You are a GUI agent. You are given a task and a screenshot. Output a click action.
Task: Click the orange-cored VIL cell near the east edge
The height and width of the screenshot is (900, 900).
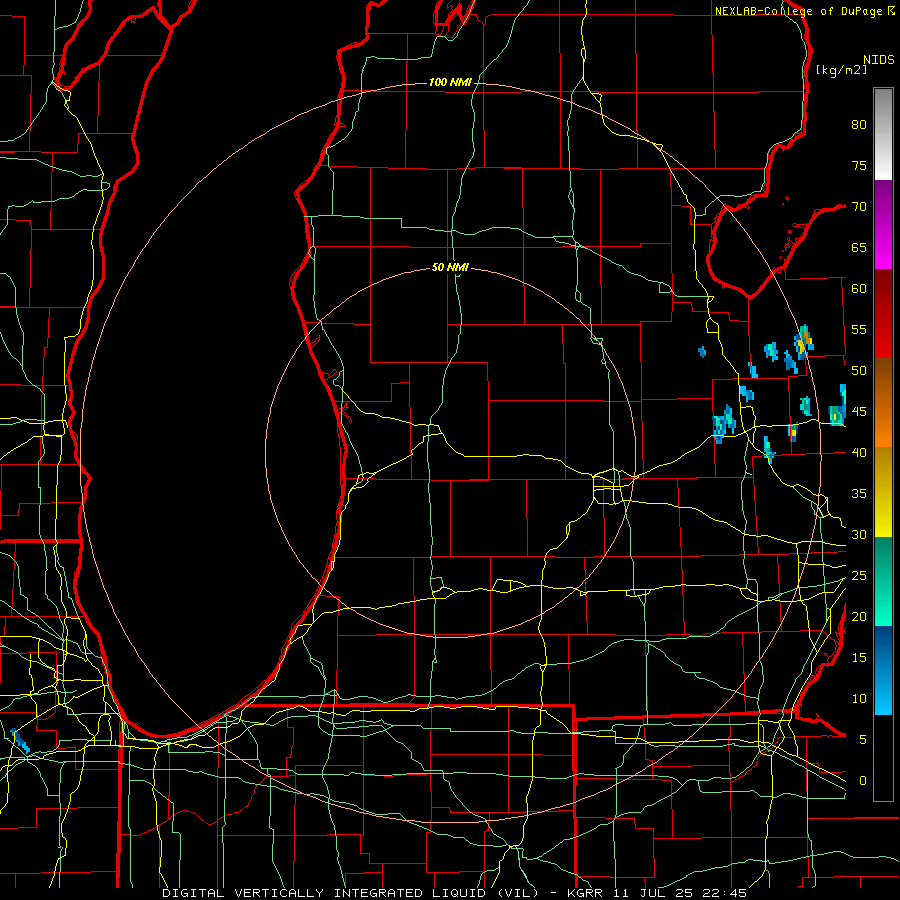pos(804,341)
